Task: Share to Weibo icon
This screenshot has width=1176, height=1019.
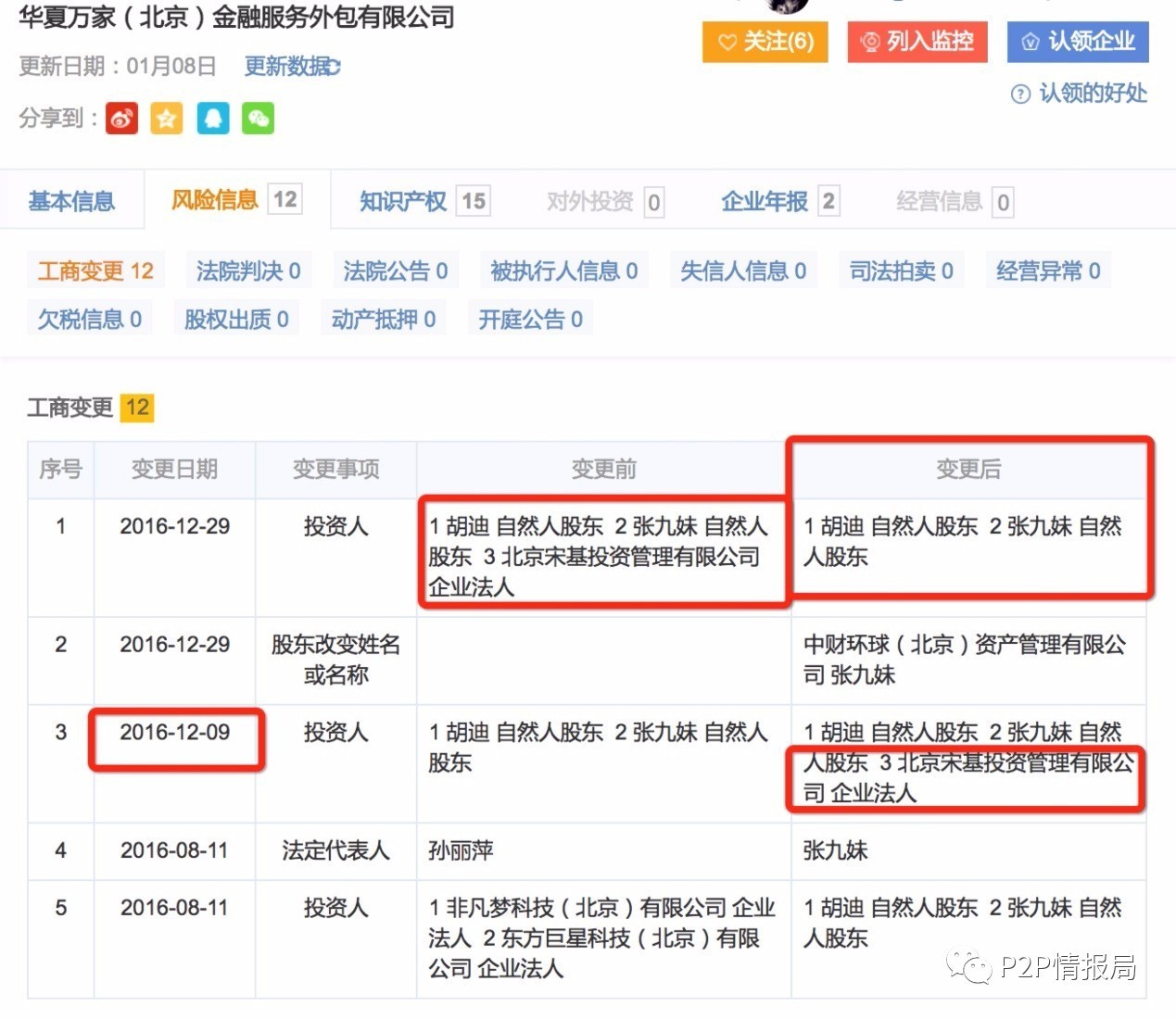Action: click(121, 119)
